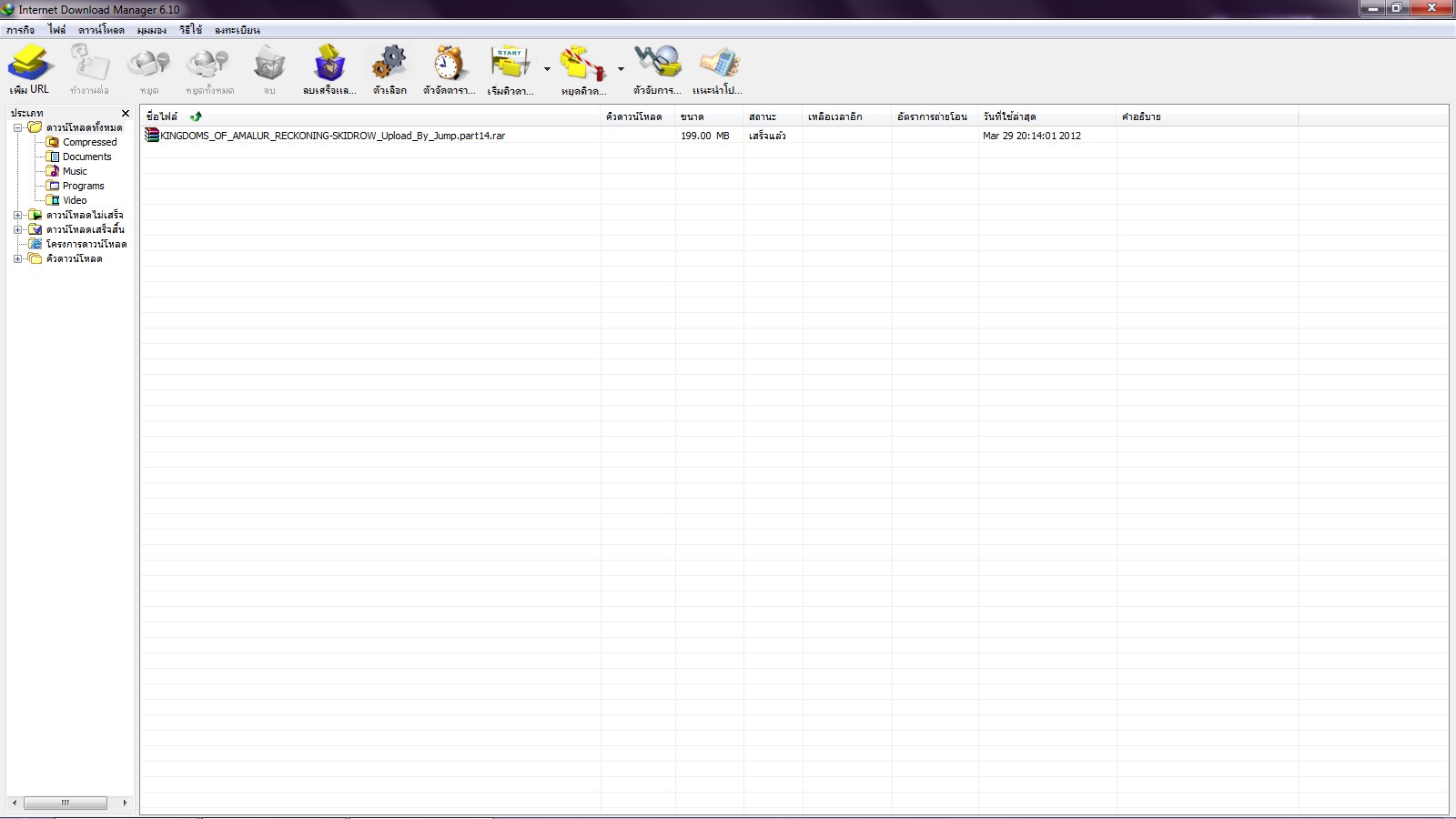
Task: Close the categories panel with X
Action: 126,113
